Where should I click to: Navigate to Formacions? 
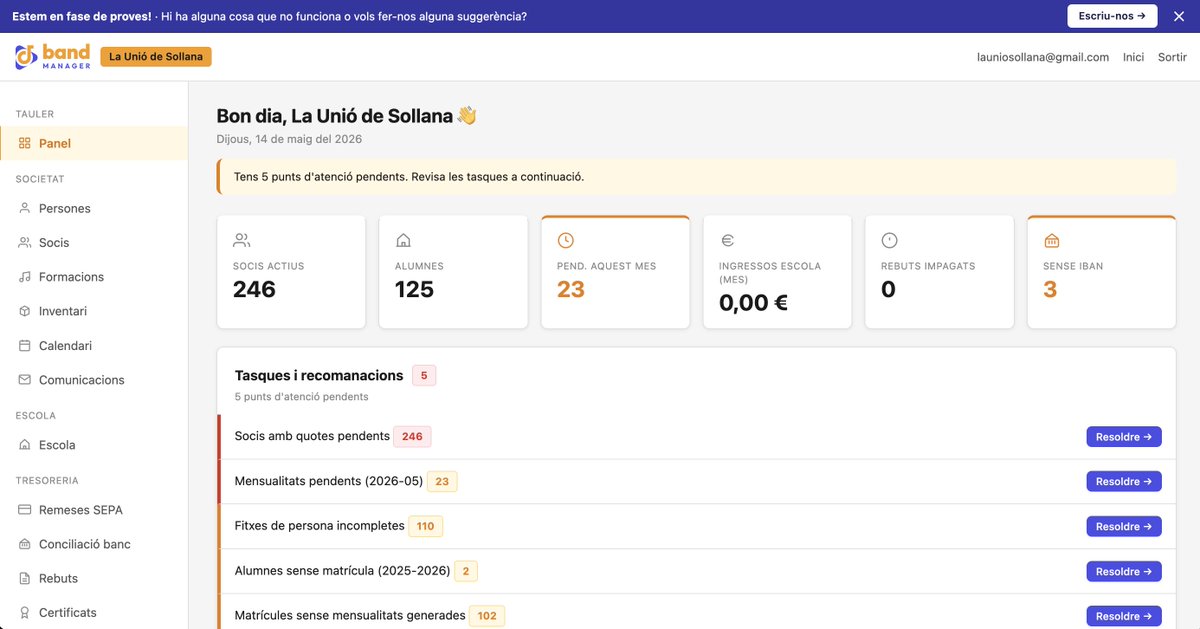point(94,277)
